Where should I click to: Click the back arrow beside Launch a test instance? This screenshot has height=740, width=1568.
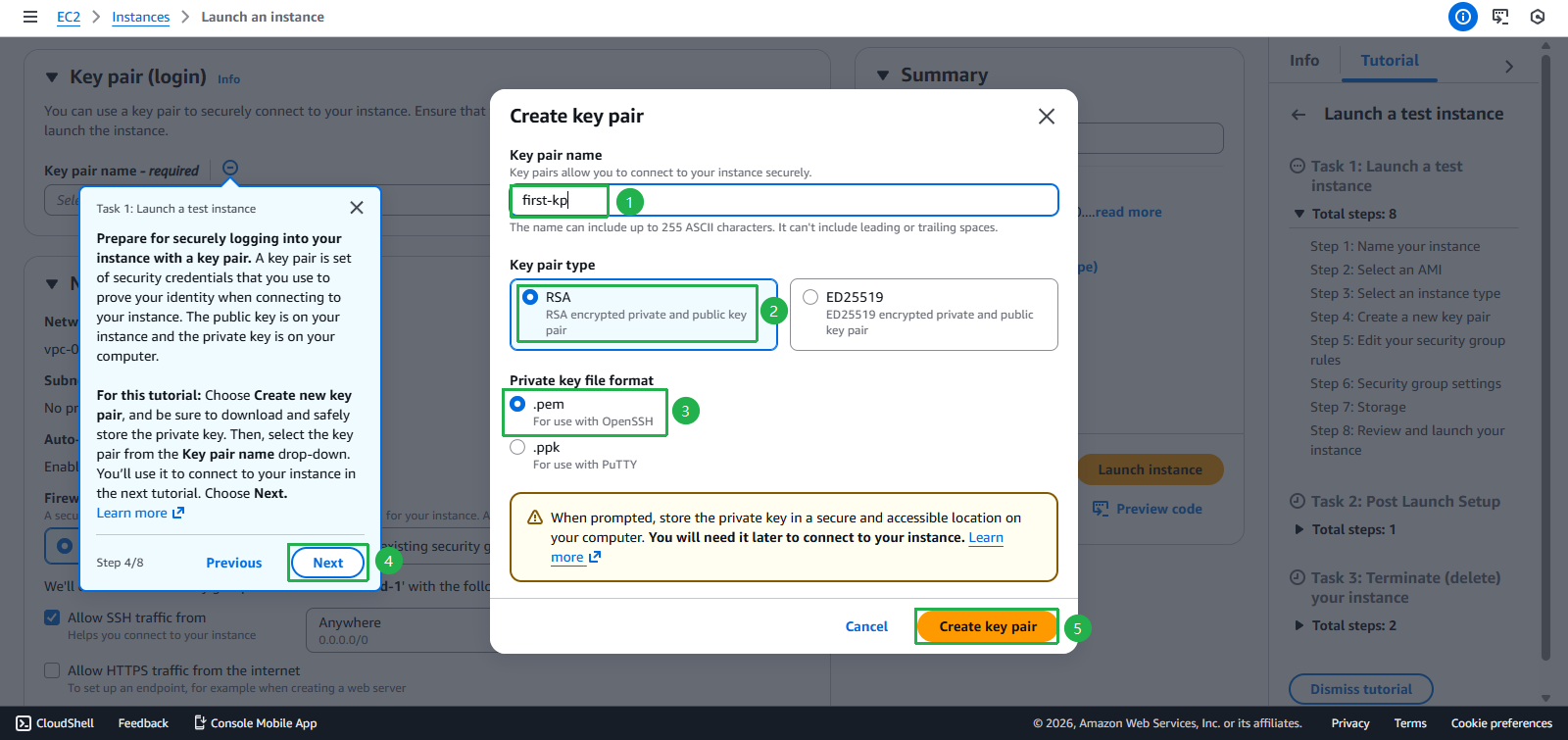pyautogui.click(x=1298, y=115)
